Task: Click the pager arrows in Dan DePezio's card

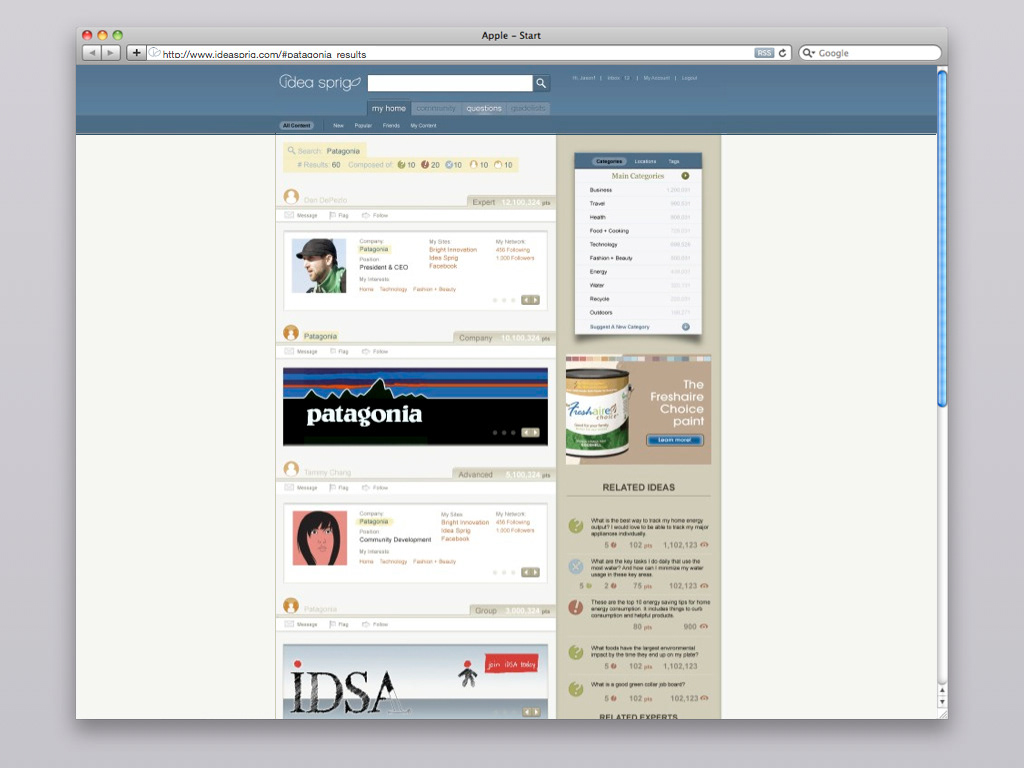Action: tap(530, 300)
